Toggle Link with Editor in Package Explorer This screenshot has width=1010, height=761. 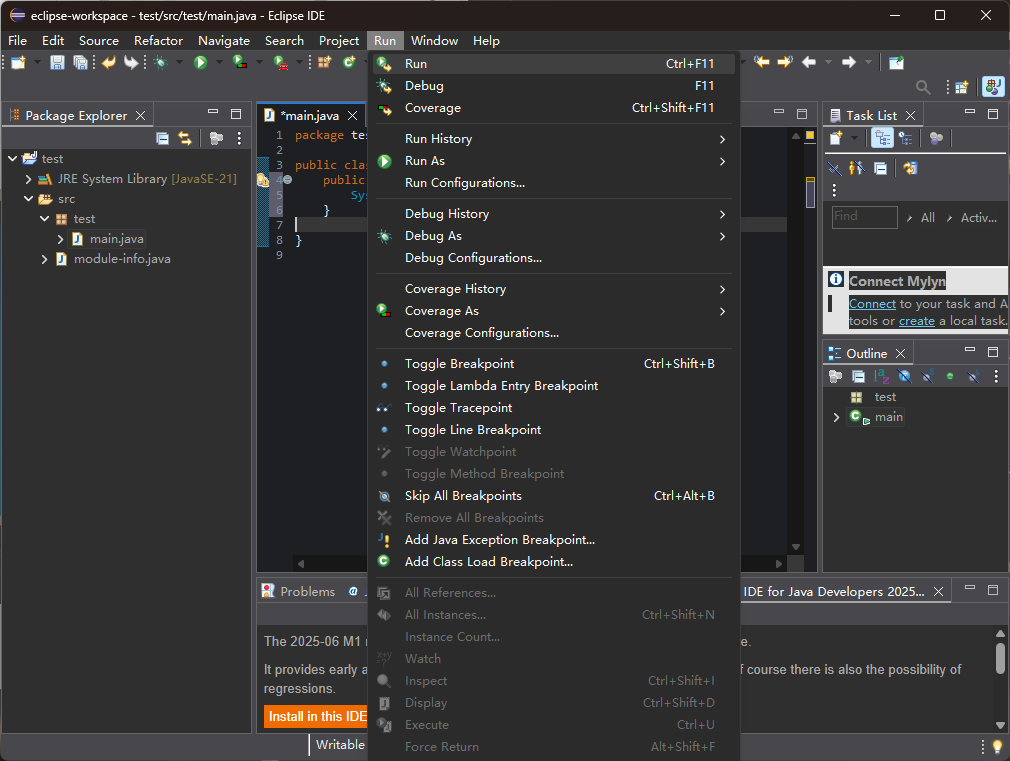(184, 138)
